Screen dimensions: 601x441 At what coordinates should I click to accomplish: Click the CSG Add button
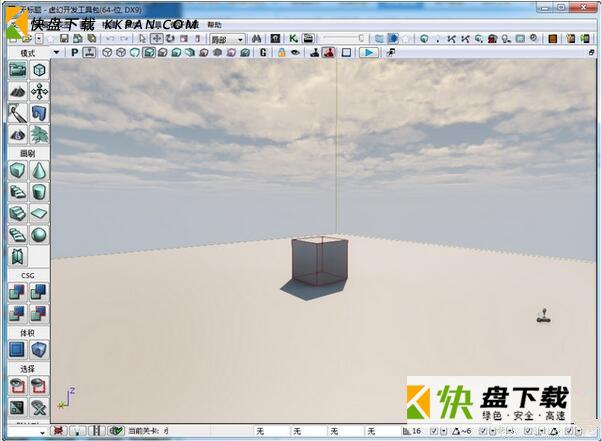tap(18, 292)
